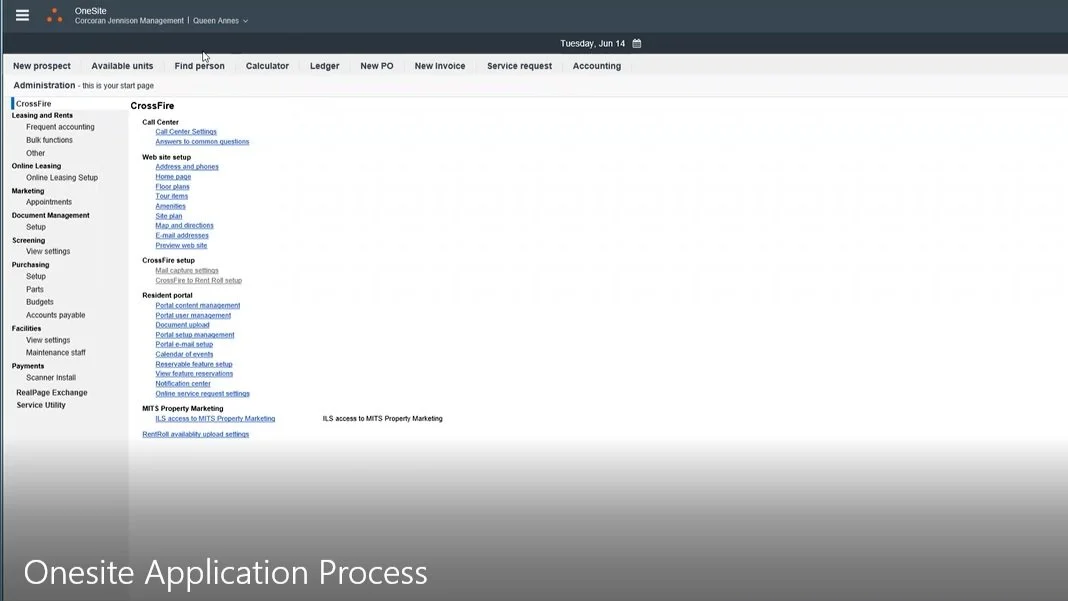Image resolution: width=1068 pixels, height=601 pixels.
Task: Open the hamburger menu icon
Action: pyautogui.click(x=22, y=15)
